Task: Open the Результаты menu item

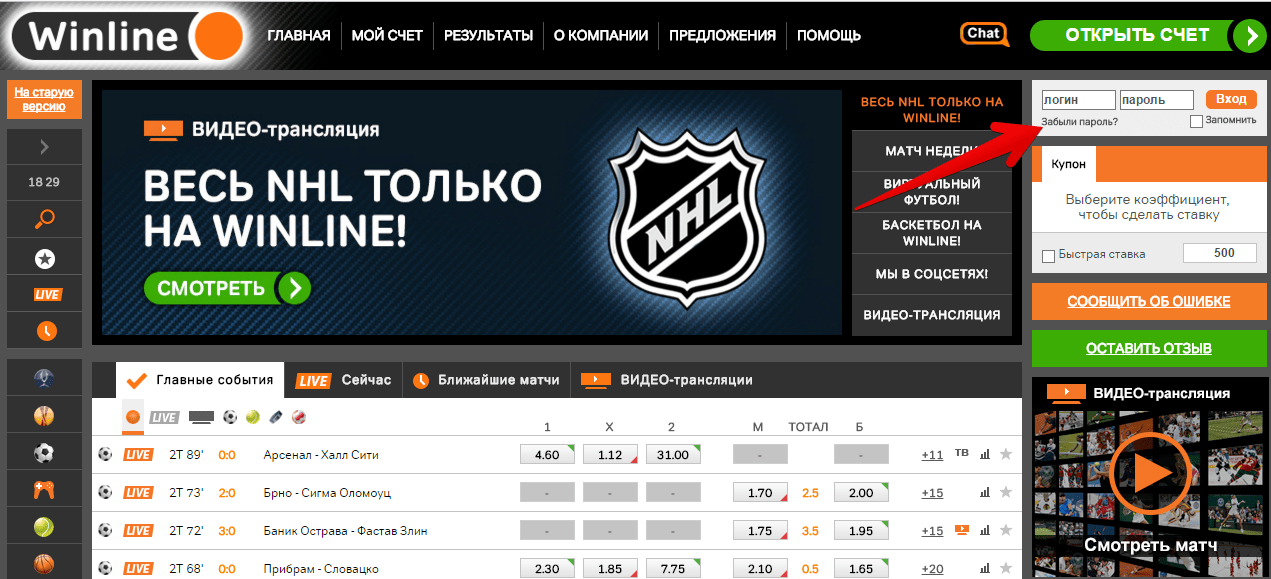Action: tap(488, 36)
